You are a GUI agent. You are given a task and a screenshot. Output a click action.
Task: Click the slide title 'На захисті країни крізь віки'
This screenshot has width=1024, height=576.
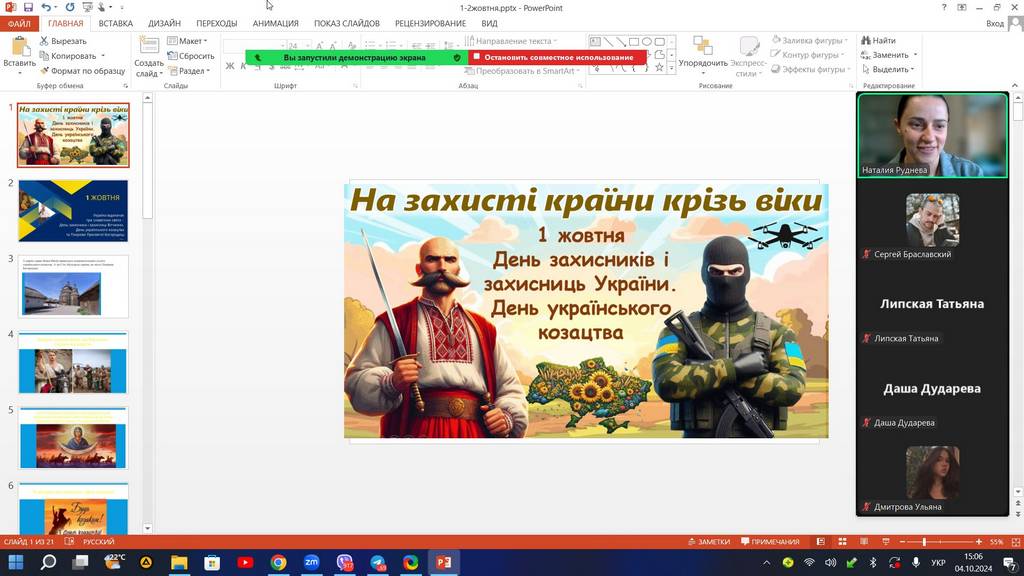coord(586,200)
